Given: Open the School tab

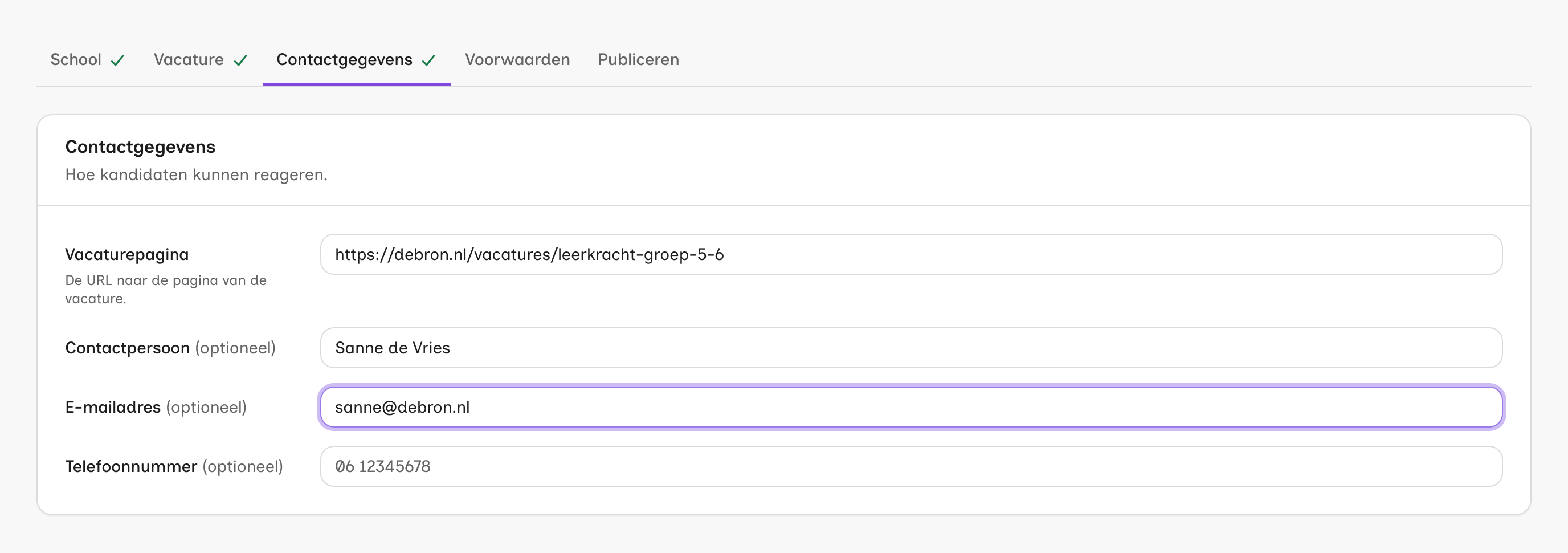Looking at the screenshot, I should tap(87, 60).
